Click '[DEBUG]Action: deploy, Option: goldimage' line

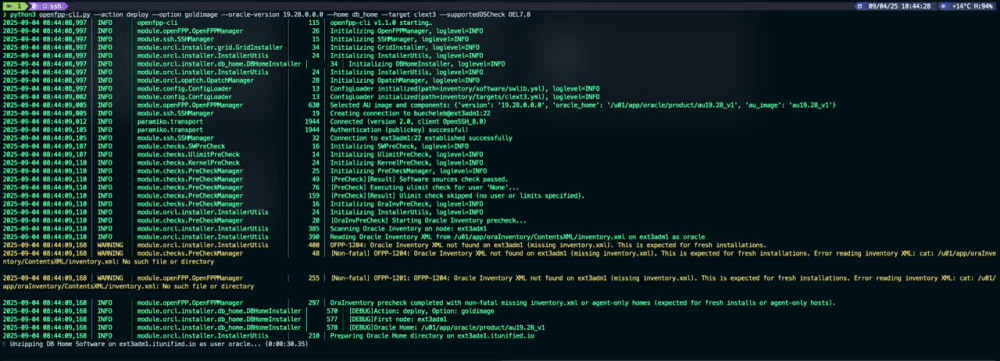point(422,311)
